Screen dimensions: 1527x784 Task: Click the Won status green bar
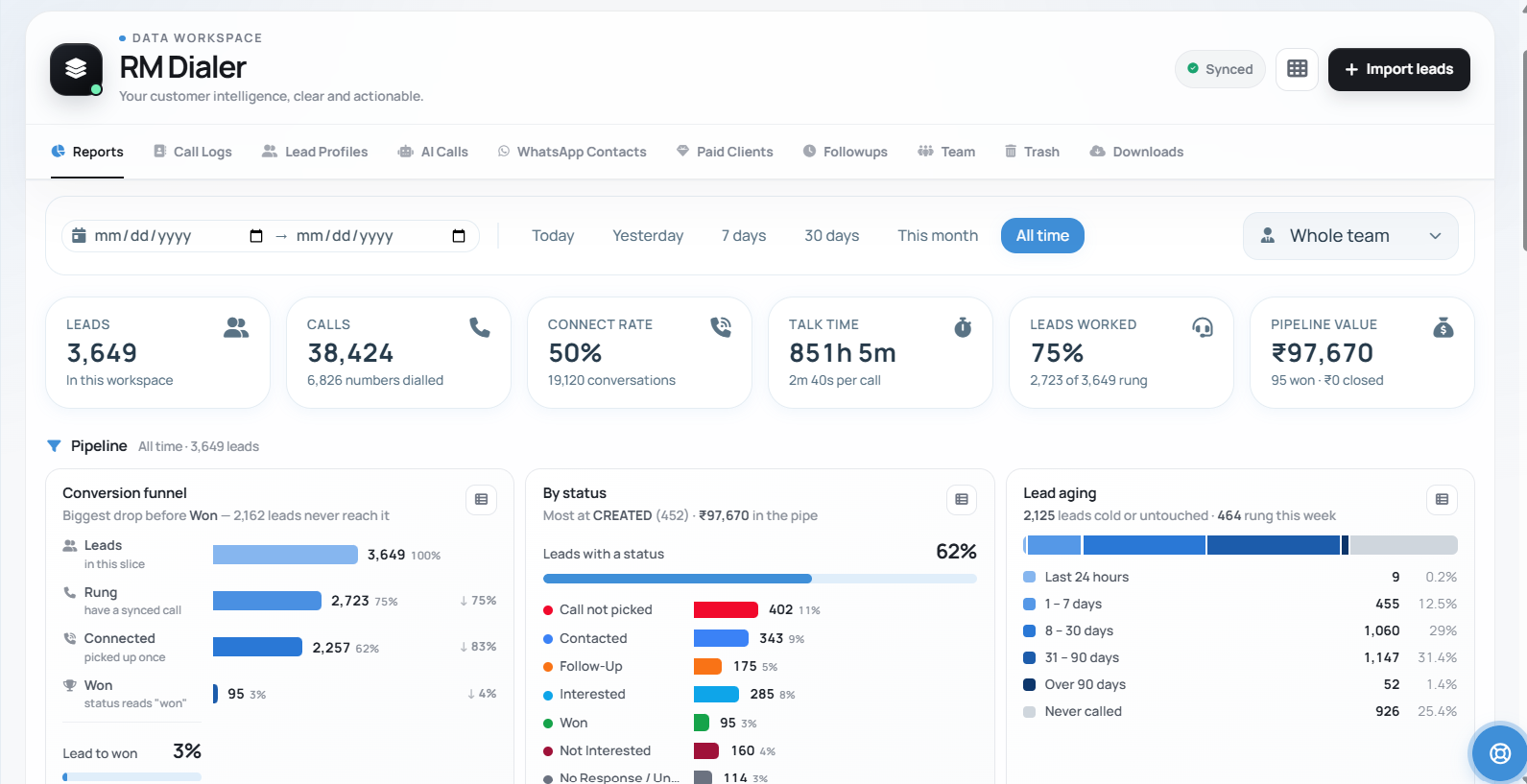pos(702,723)
